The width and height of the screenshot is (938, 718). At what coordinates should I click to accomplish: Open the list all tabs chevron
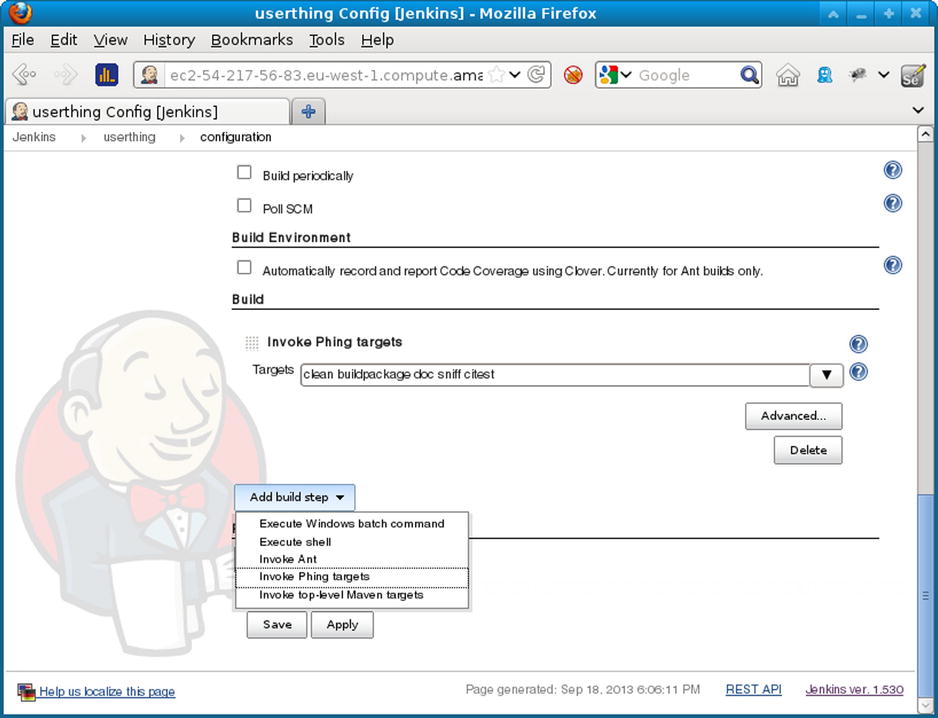[918, 110]
